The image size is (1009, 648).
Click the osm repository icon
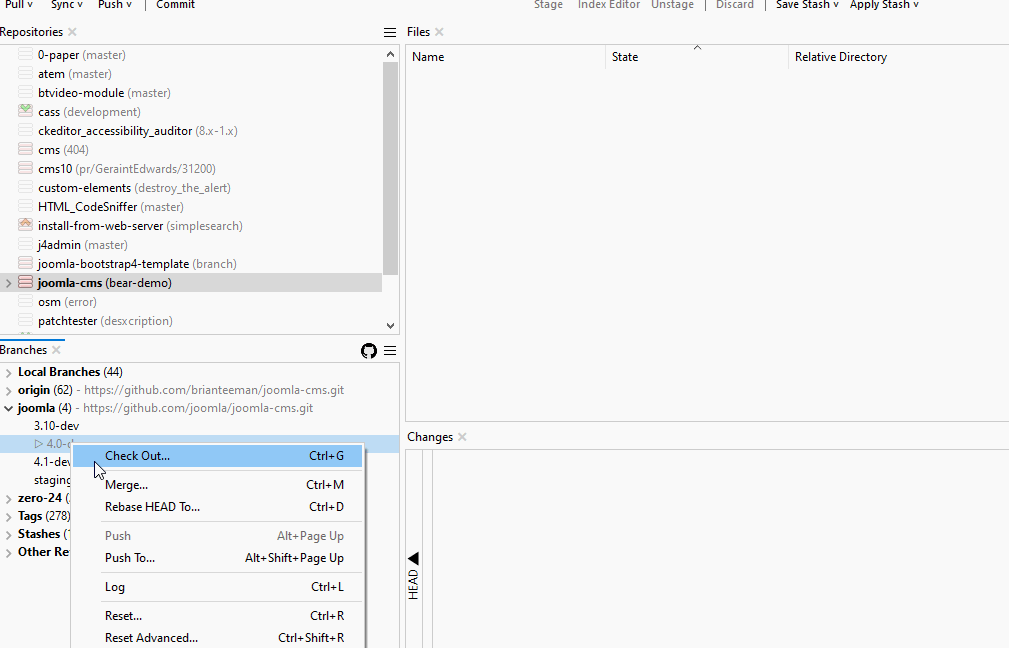pos(25,301)
